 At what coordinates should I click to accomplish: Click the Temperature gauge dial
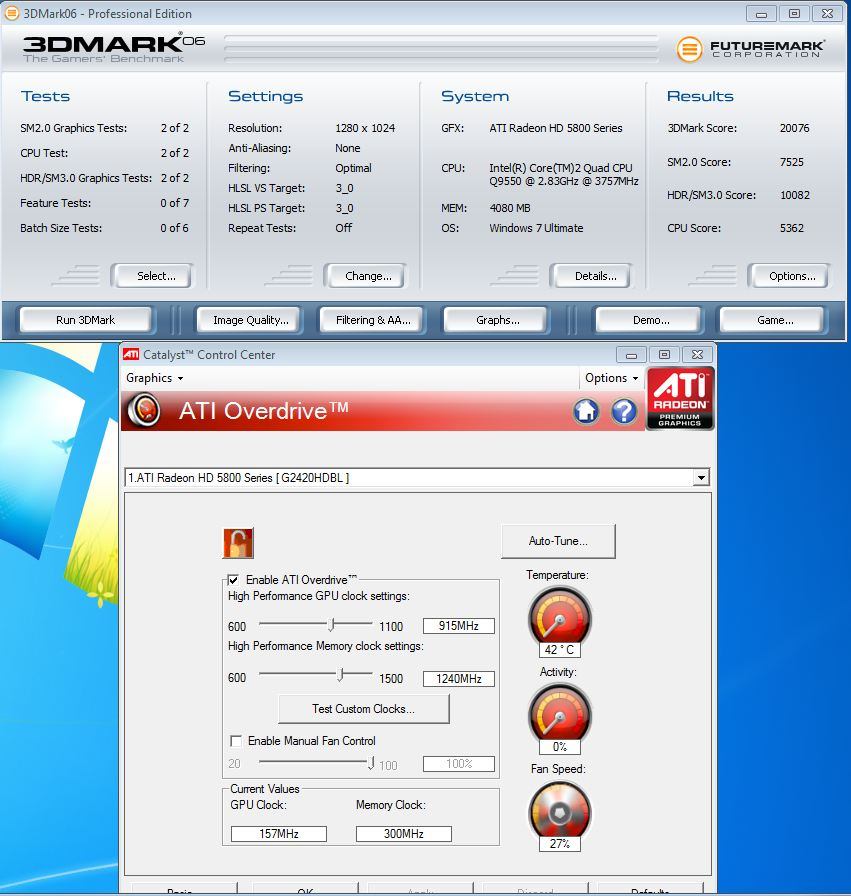560,616
